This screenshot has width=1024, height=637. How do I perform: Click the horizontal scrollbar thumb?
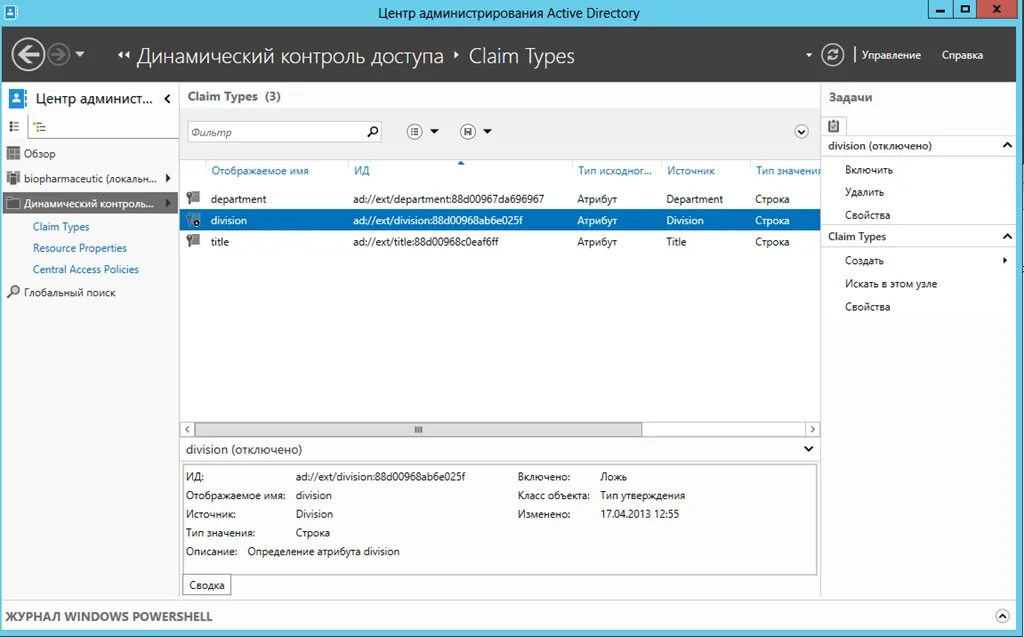418,429
